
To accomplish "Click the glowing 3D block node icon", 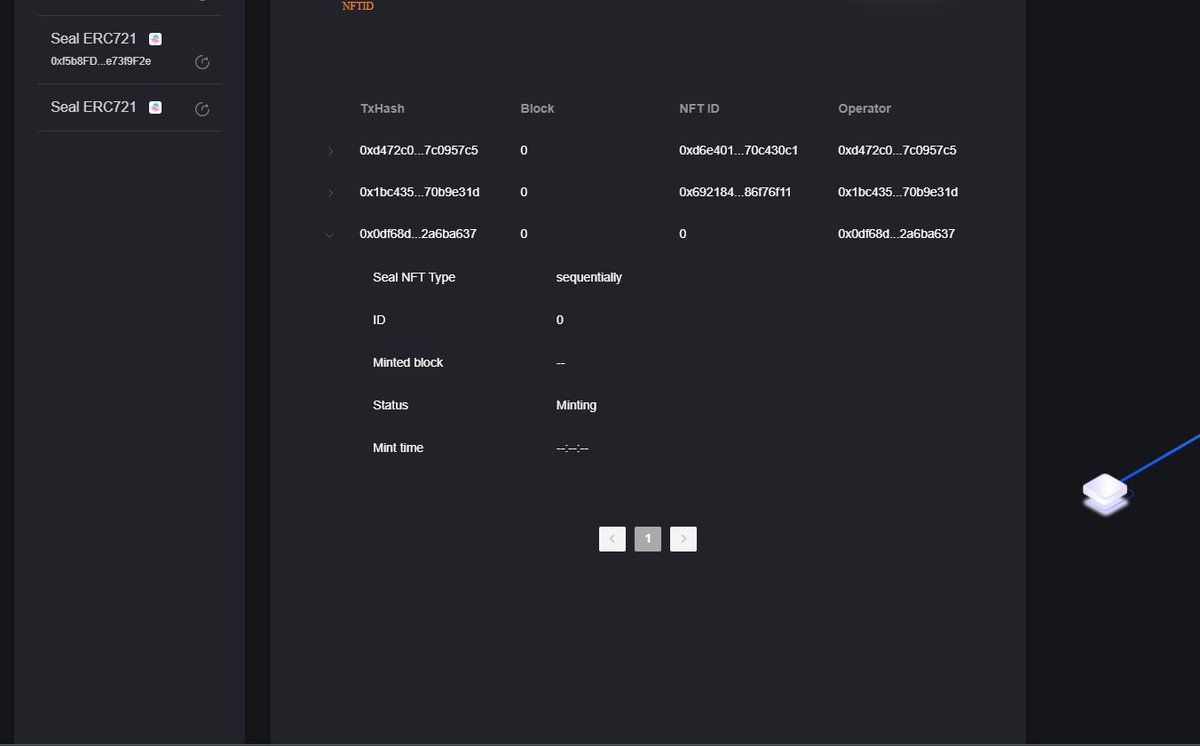I will coord(1105,493).
